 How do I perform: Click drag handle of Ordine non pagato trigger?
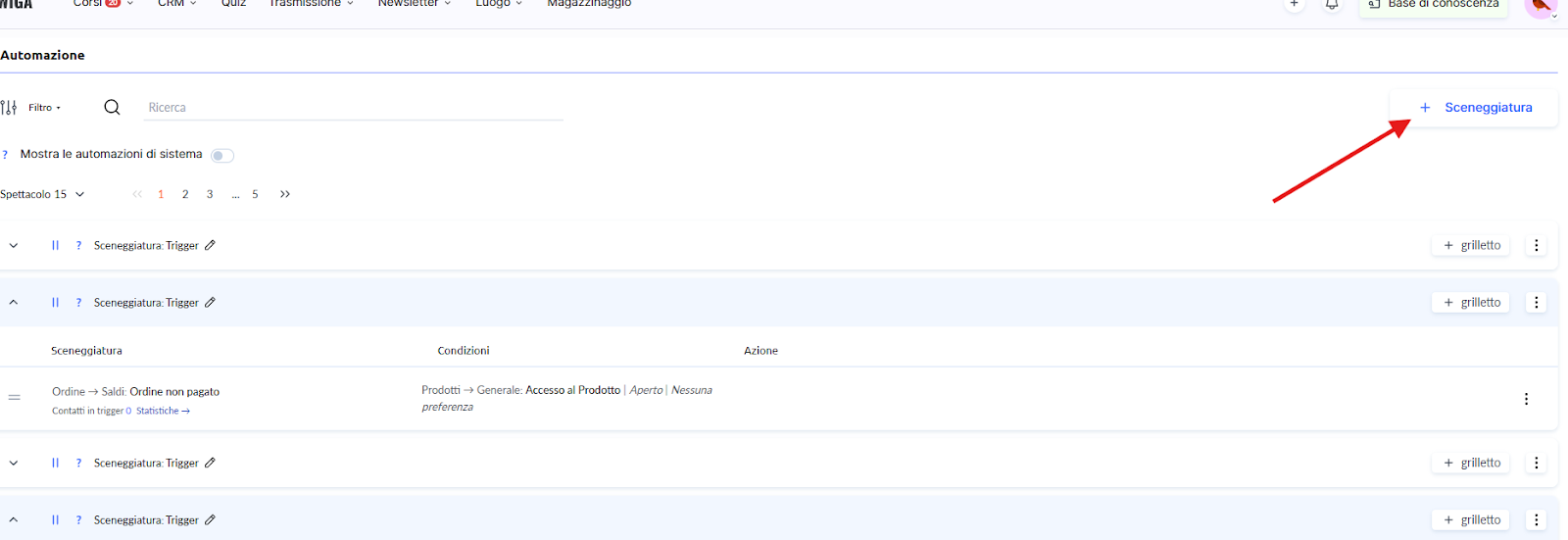(x=14, y=397)
